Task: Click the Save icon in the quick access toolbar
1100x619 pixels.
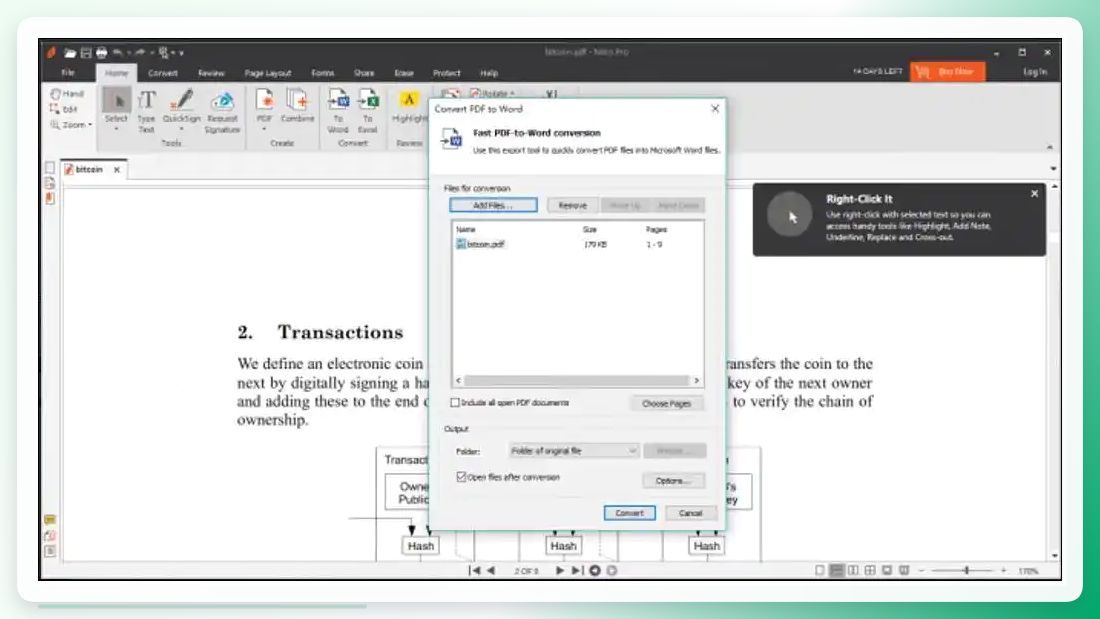Action: pyautogui.click(x=86, y=53)
